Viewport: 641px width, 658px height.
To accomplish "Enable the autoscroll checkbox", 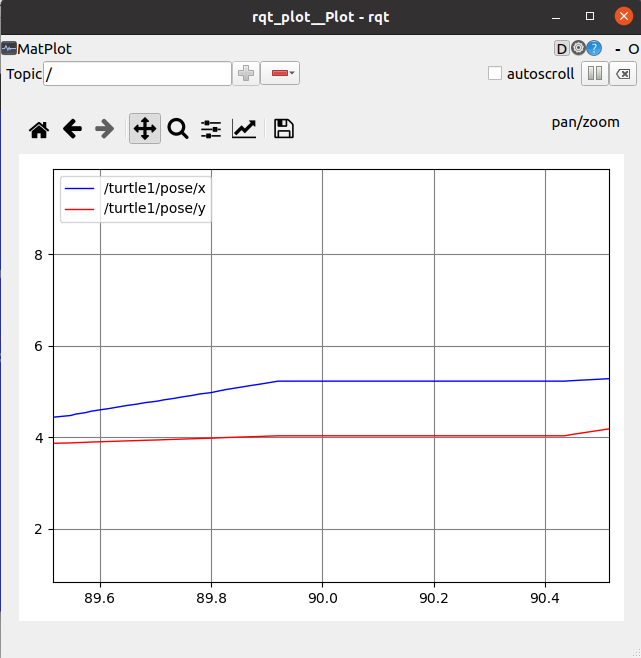I will click(x=494, y=73).
